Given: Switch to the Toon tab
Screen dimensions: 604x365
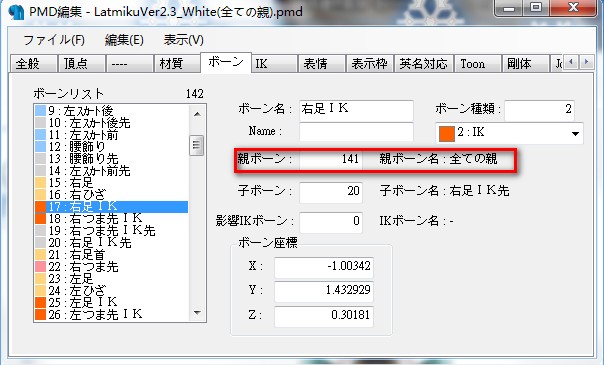Looking at the screenshot, I should (x=478, y=64).
